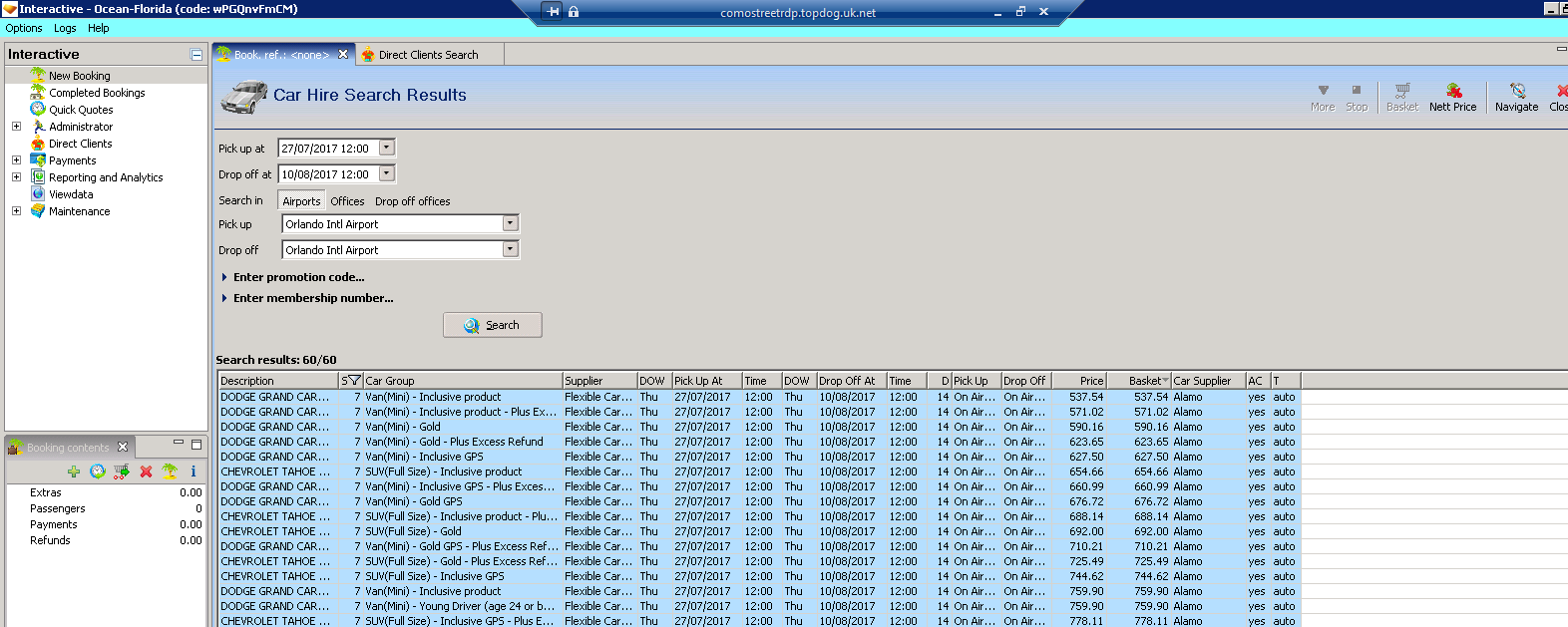Click the pin icon on the remote desktop bar
The image size is (1568, 627).
click(554, 12)
